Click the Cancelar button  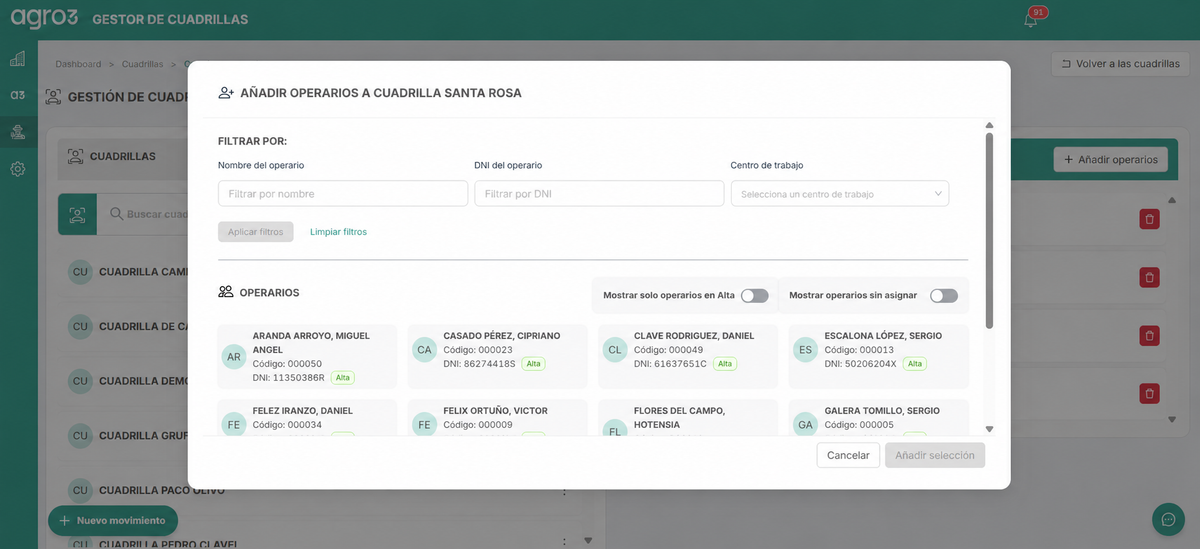(x=848, y=455)
